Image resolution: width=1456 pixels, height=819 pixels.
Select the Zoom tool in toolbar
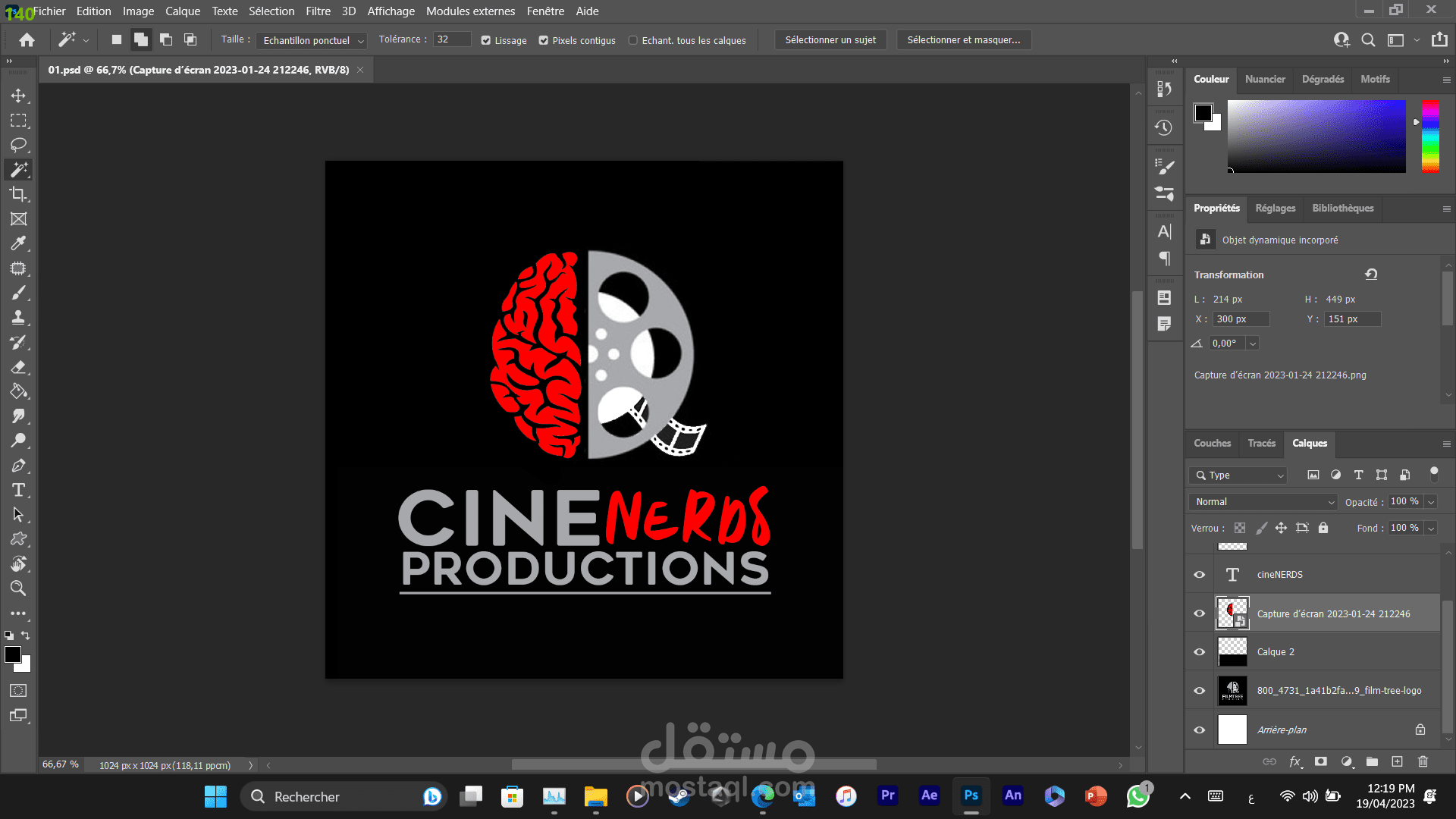coord(18,588)
